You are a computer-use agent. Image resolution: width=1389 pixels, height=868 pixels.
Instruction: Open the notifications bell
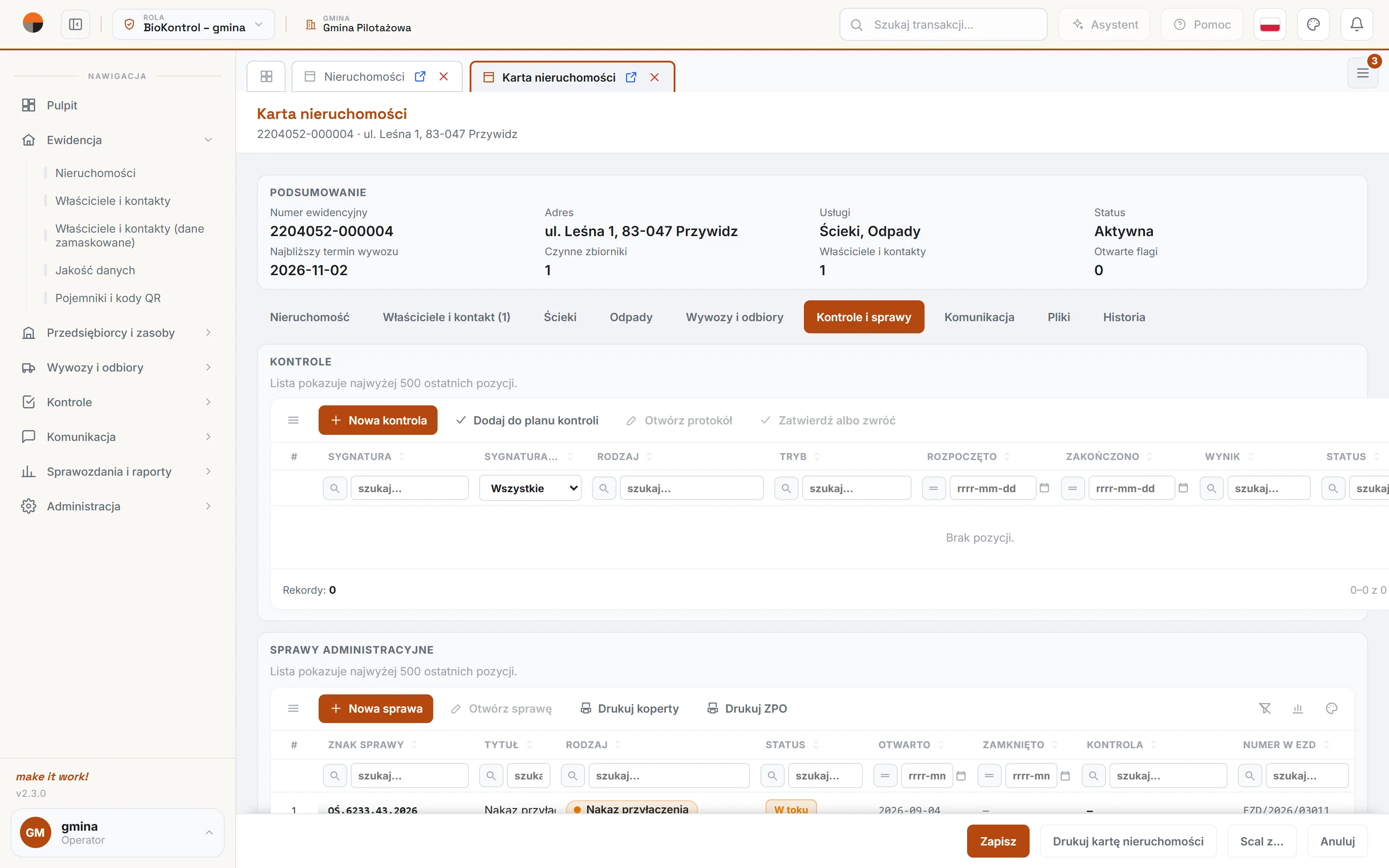[x=1356, y=25]
